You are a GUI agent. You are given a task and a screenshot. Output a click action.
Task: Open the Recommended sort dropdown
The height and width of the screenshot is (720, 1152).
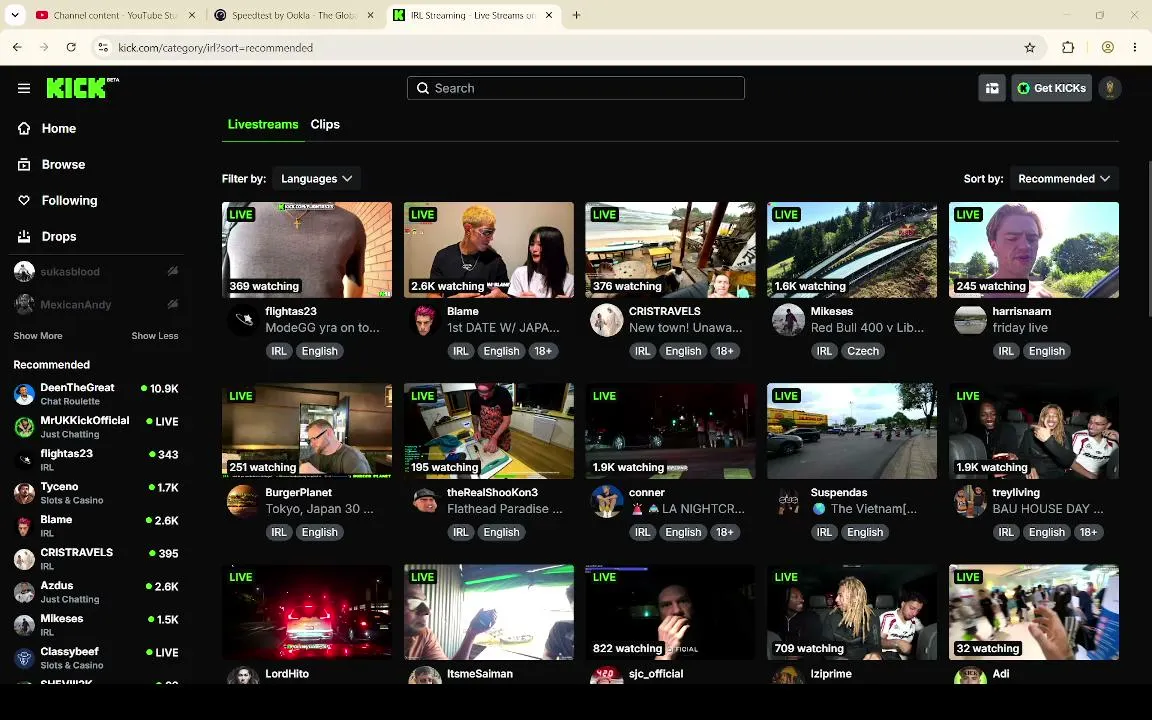click(1064, 179)
